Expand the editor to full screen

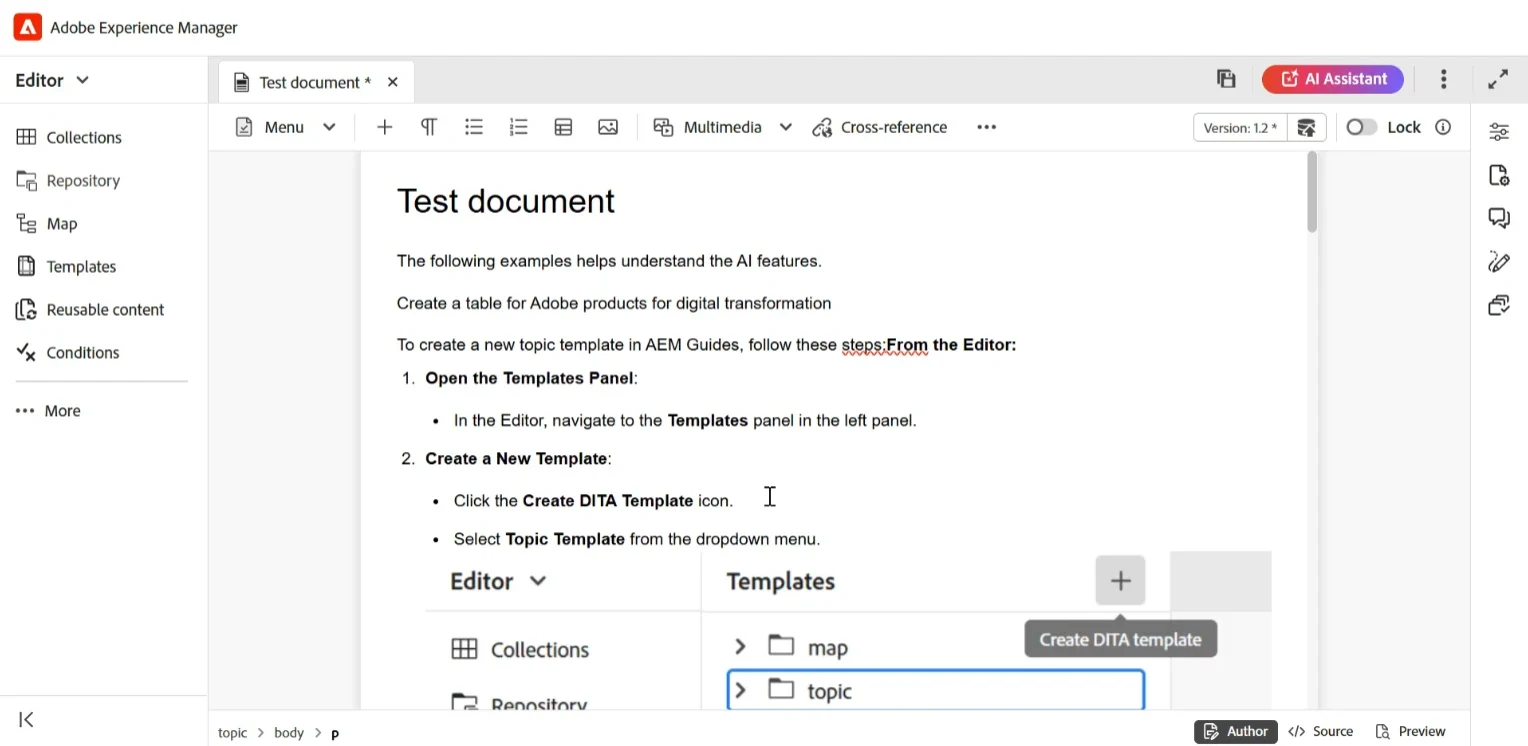(1498, 79)
